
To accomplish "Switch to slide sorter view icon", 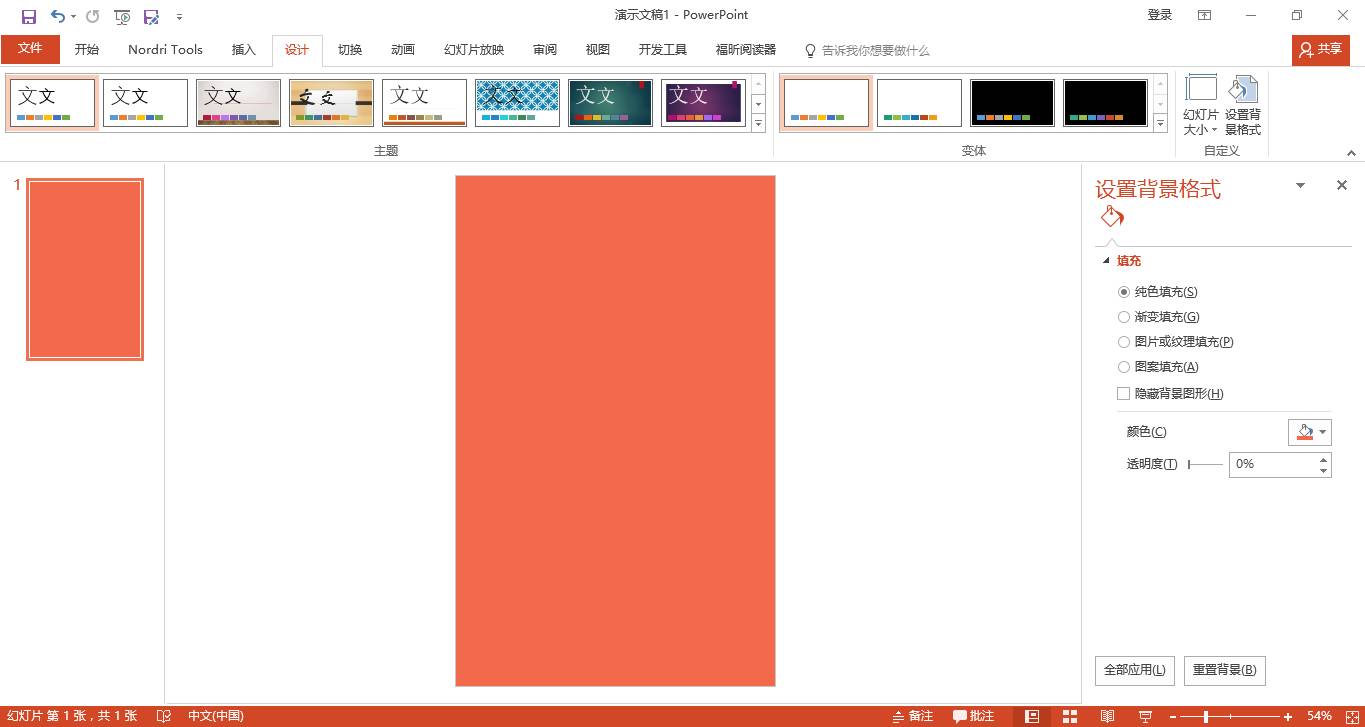I will pos(1070,716).
